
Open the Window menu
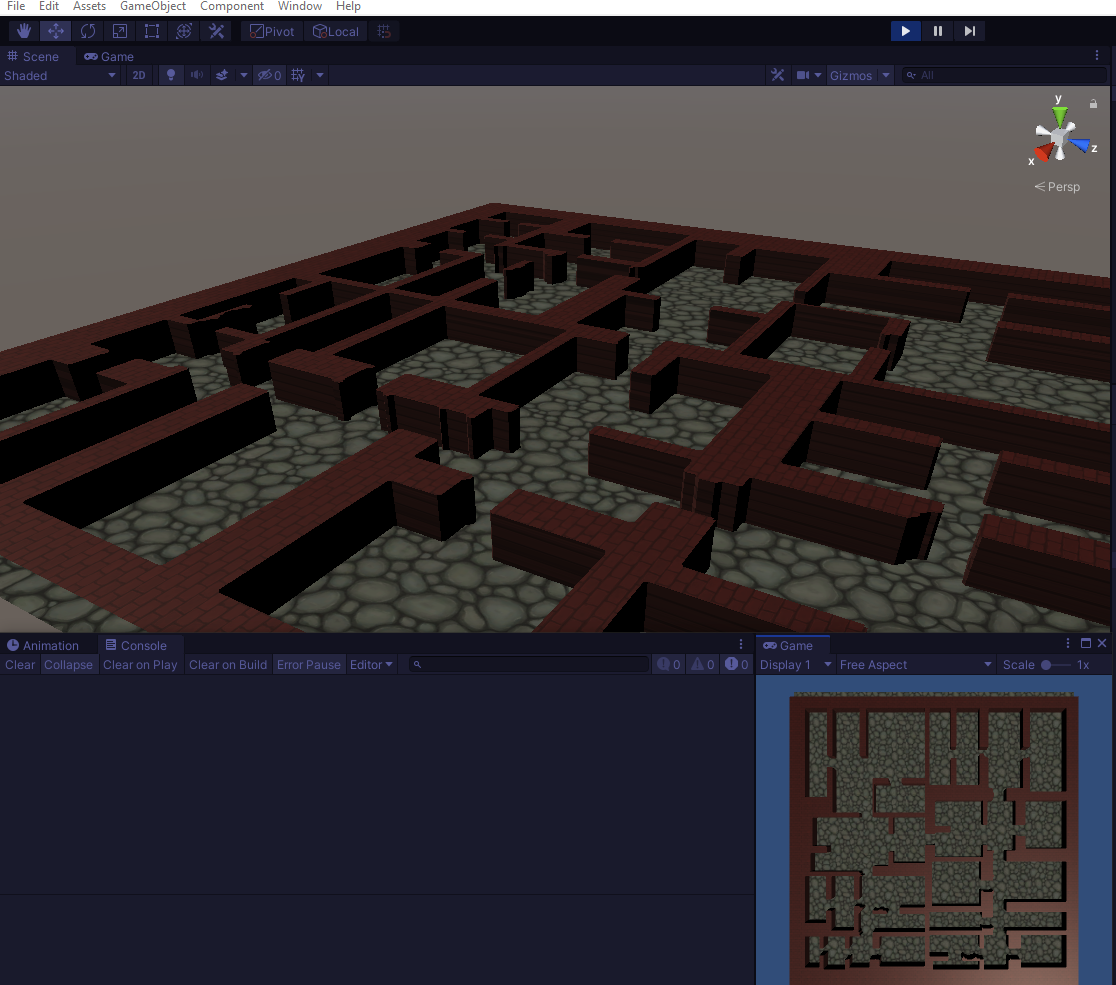point(300,6)
